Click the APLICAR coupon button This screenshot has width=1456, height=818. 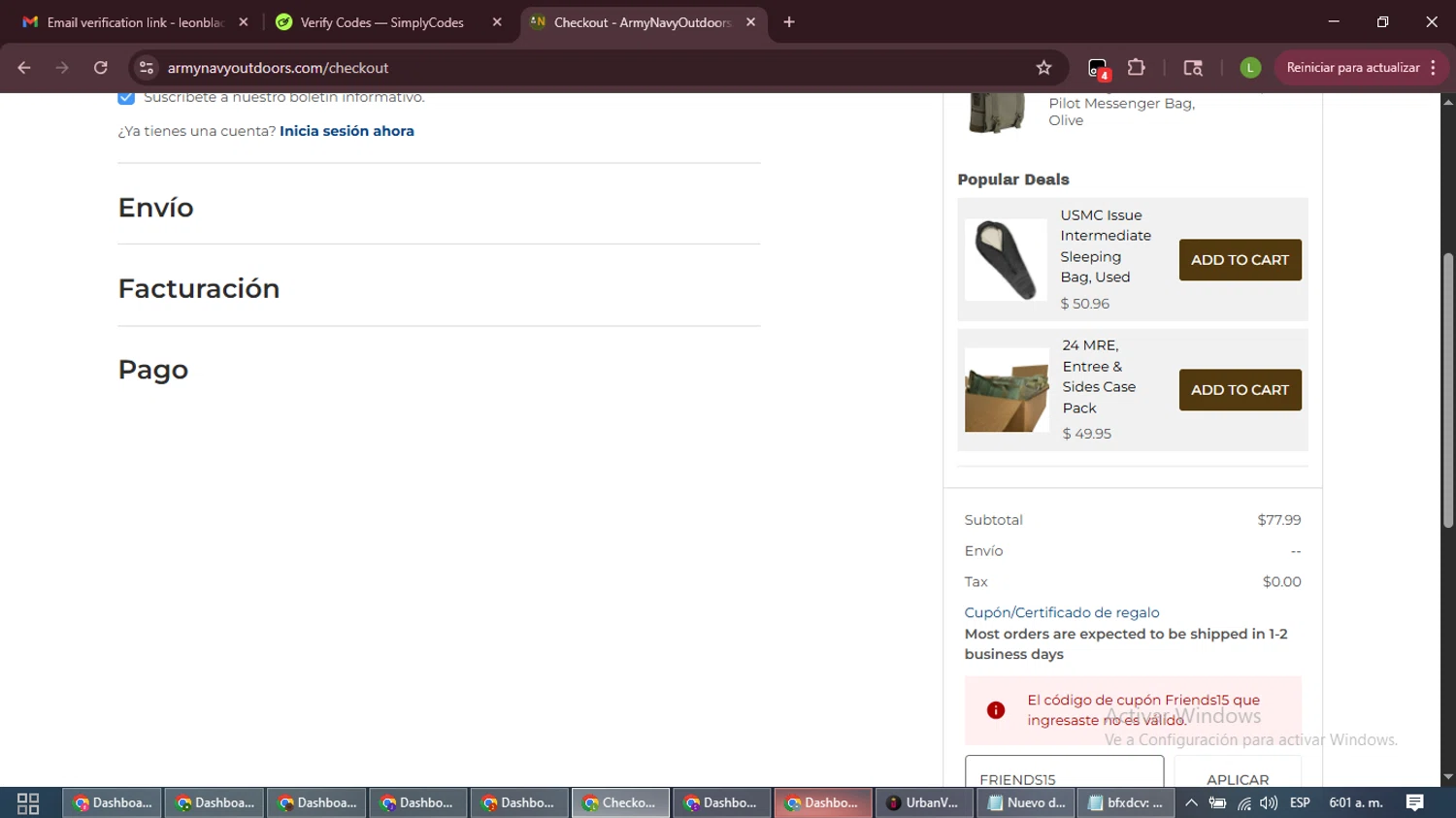coord(1238,772)
